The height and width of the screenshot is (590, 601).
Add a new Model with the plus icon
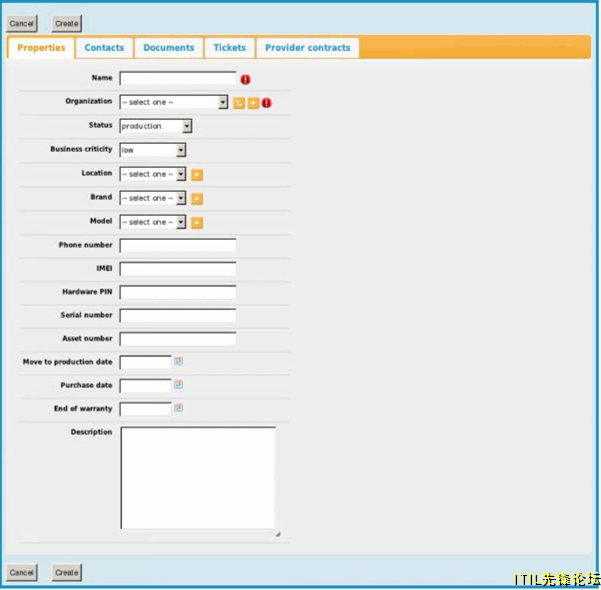[x=197, y=223]
